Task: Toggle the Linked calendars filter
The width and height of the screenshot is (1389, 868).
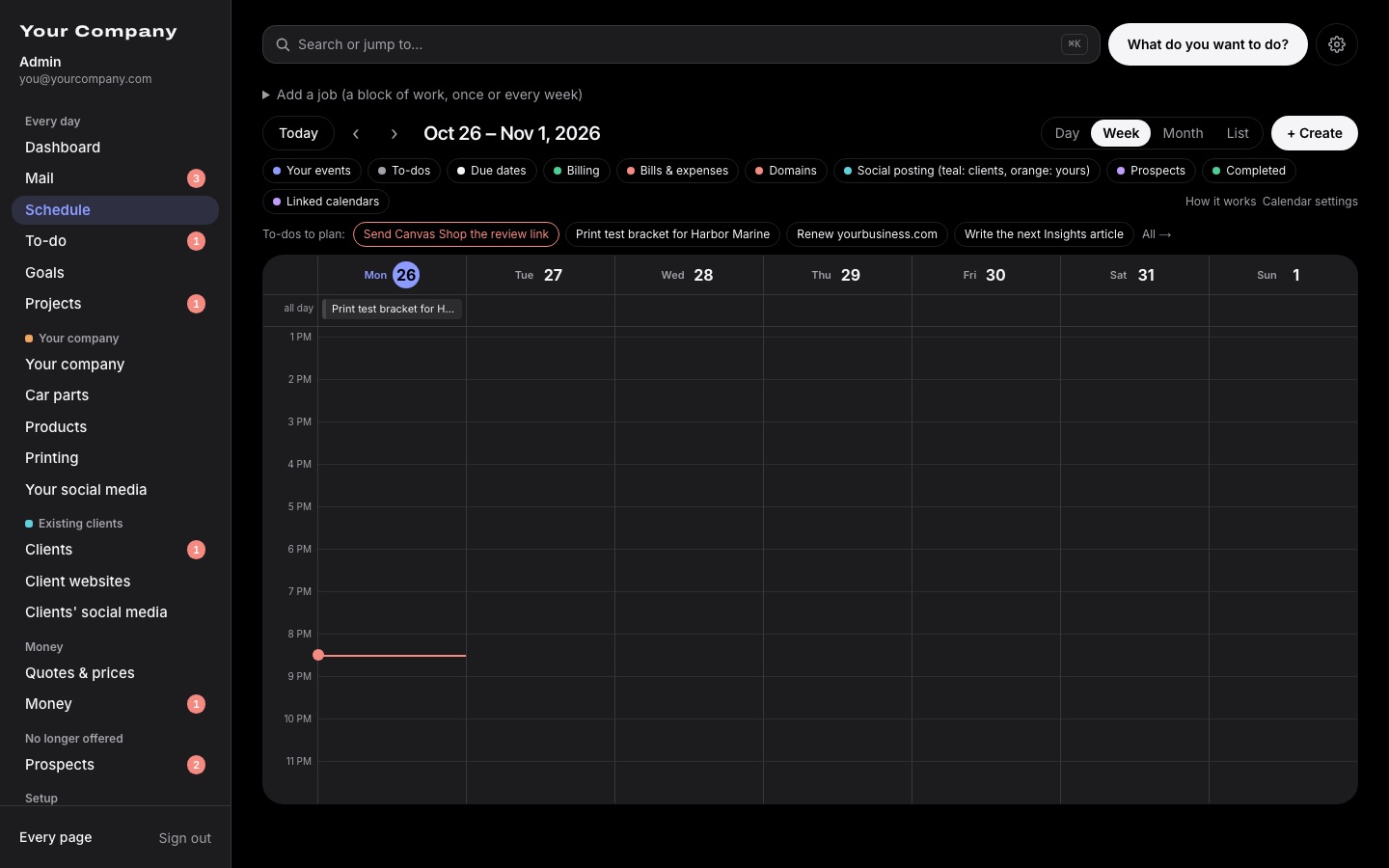Action: point(326,202)
